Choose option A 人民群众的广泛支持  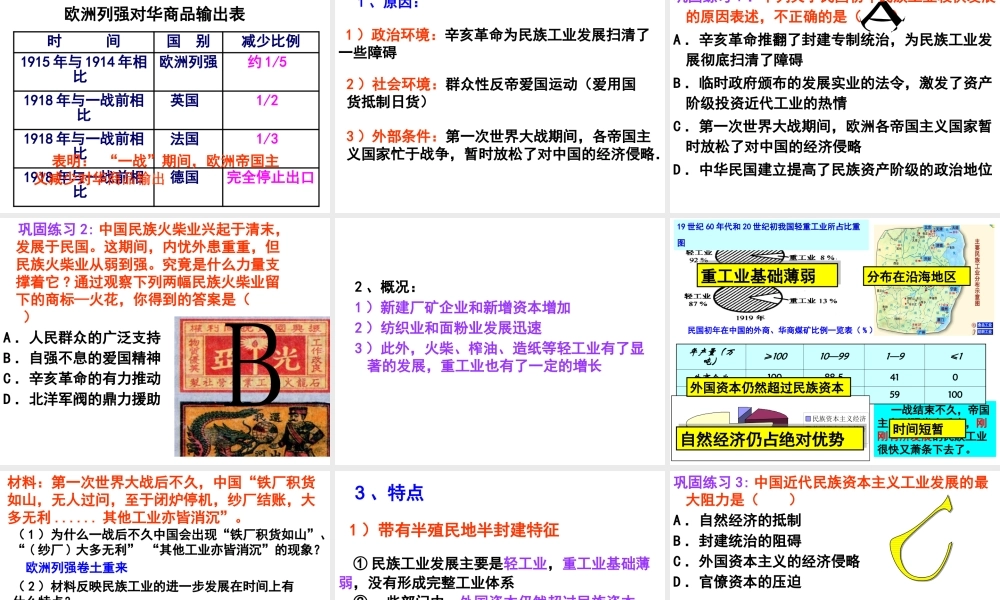coord(82,338)
